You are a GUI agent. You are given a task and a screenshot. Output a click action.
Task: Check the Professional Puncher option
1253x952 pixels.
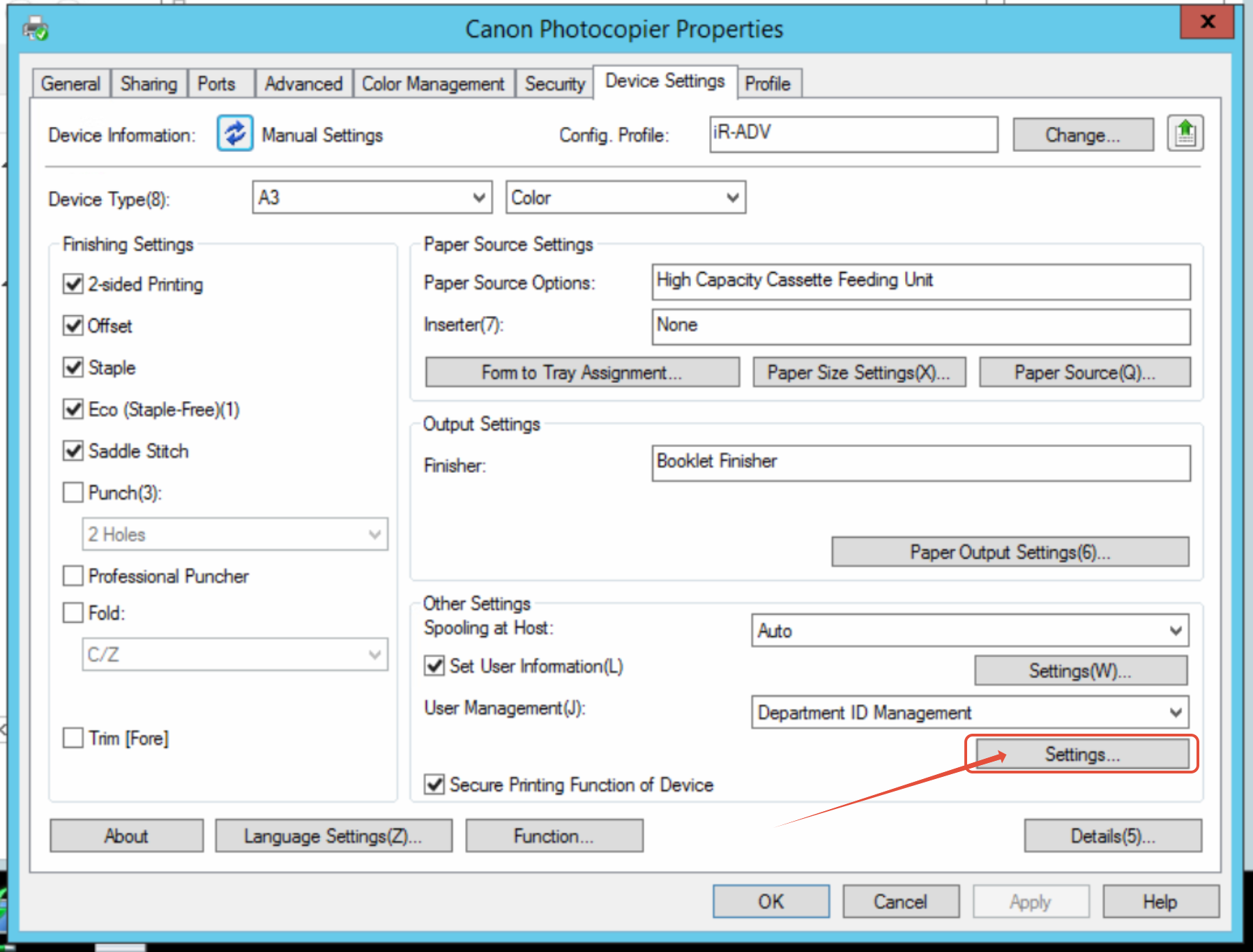[73, 576]
